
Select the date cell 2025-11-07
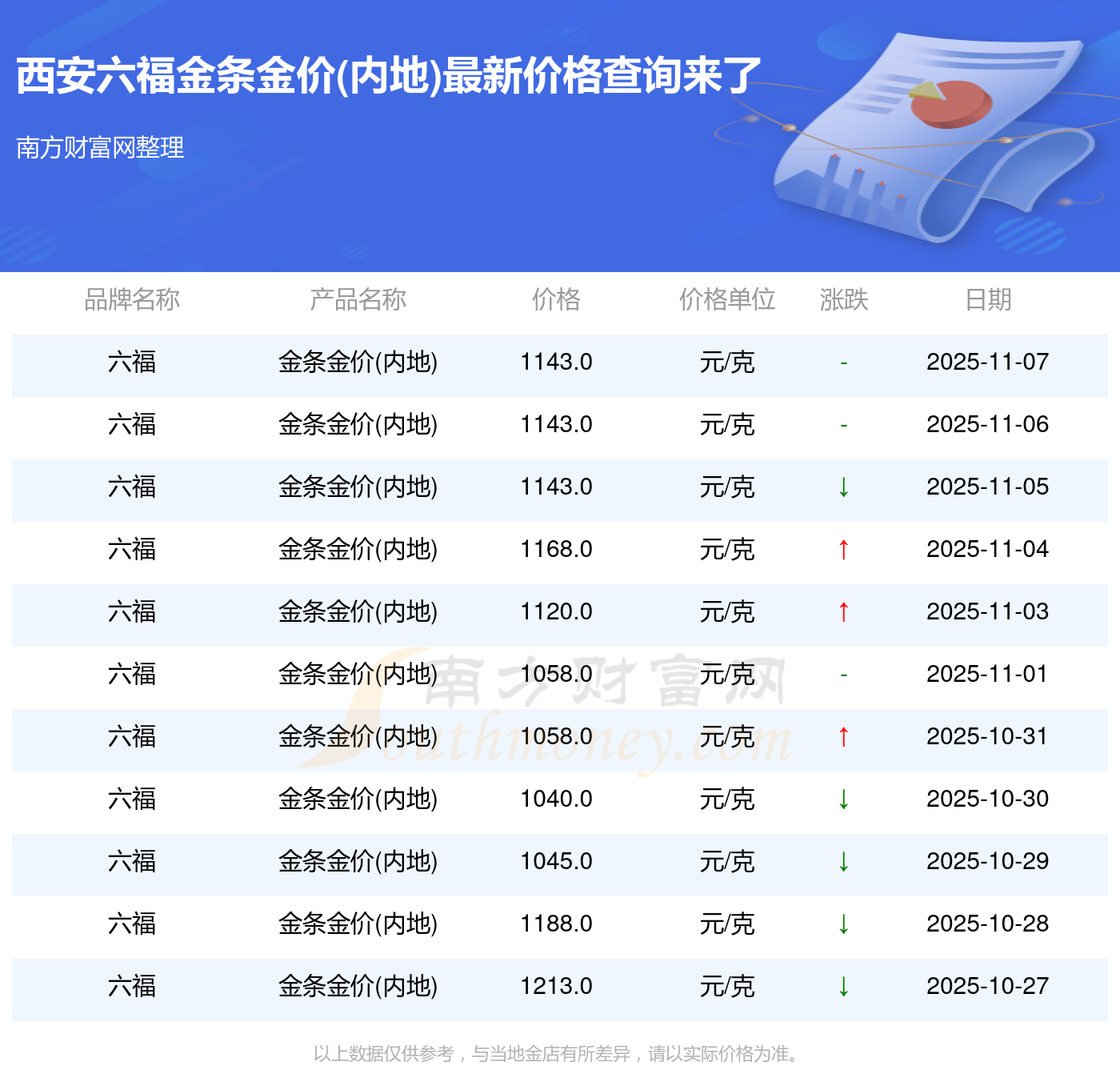coord(987,363)
